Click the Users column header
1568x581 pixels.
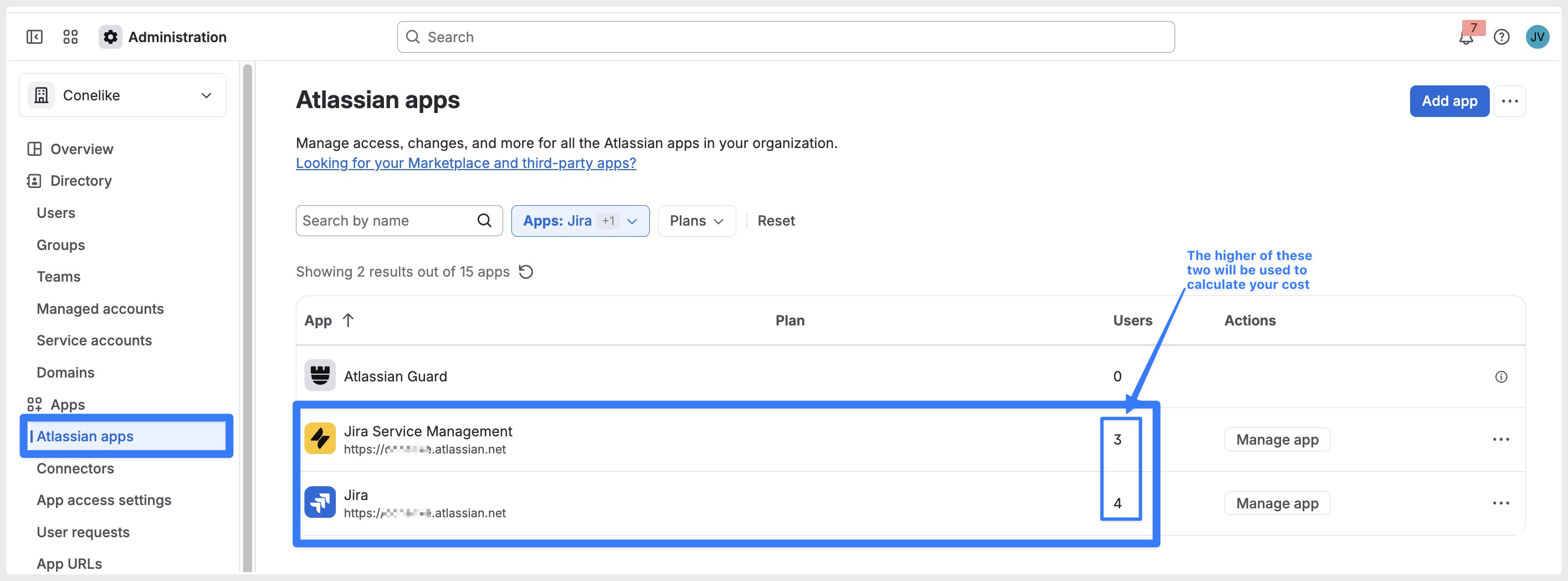(1132, 320)
